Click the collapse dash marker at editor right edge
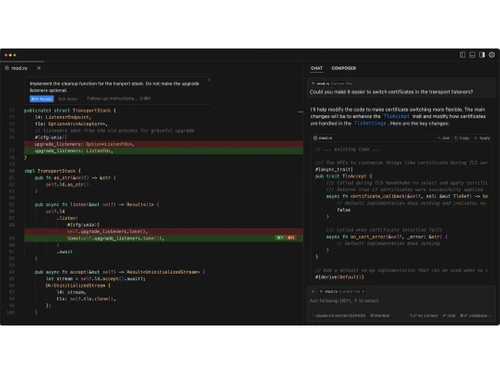Screen dimensions: 500x375 coord(300,112)
